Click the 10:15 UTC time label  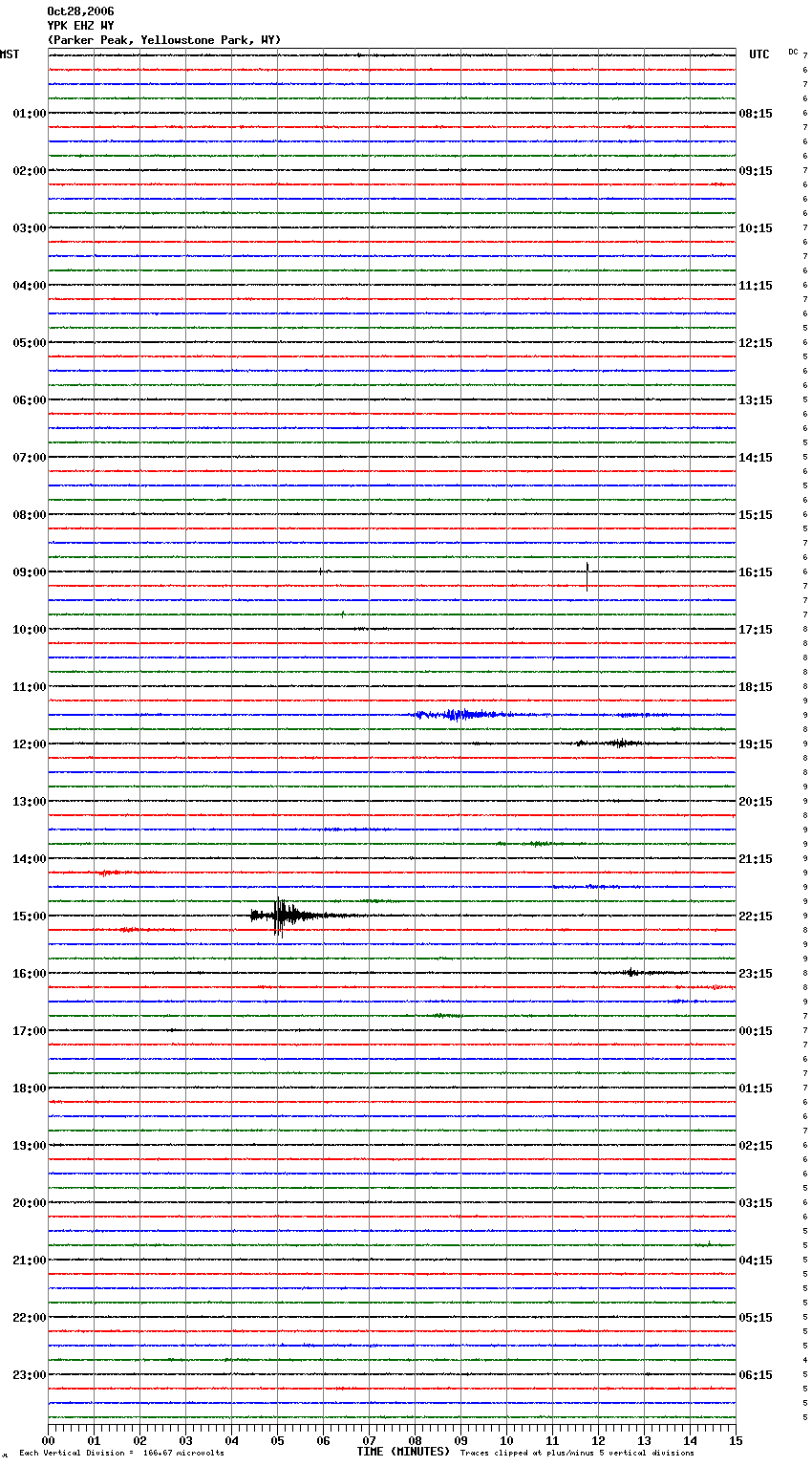[756, 228]
